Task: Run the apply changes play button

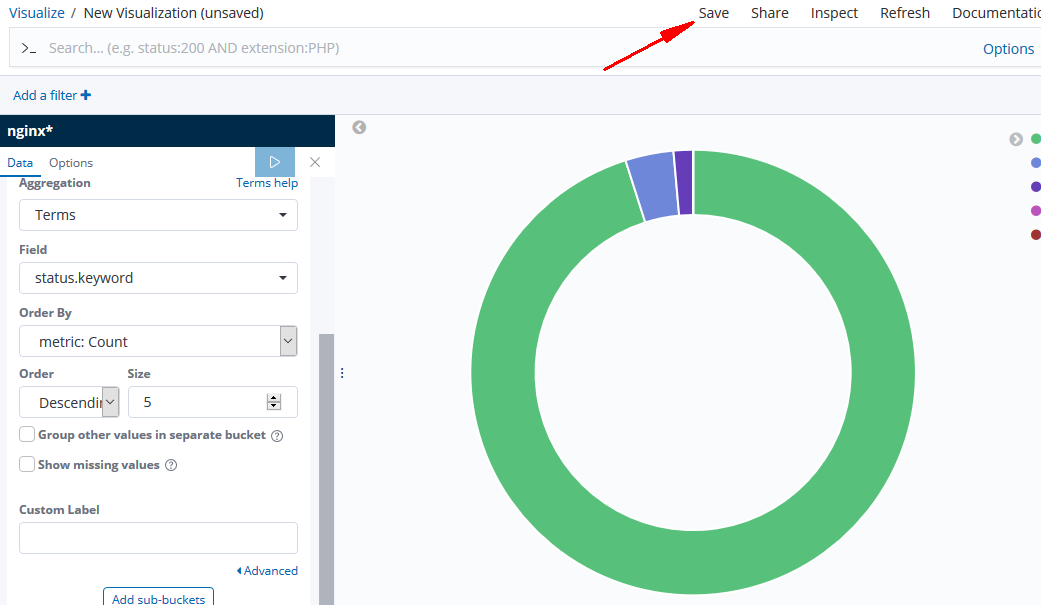Action: pos(275,162)
